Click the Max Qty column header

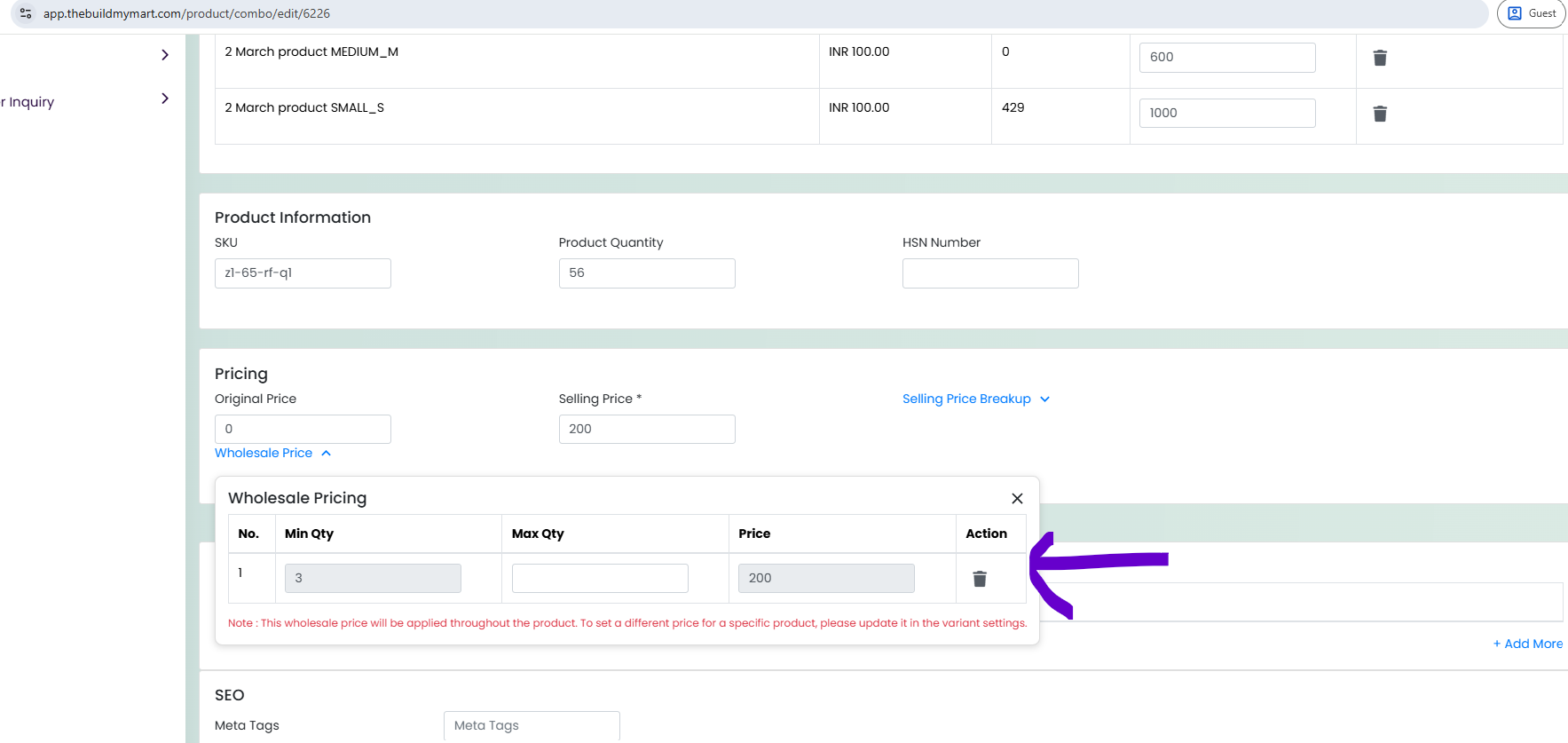click(x=538, y=534)
